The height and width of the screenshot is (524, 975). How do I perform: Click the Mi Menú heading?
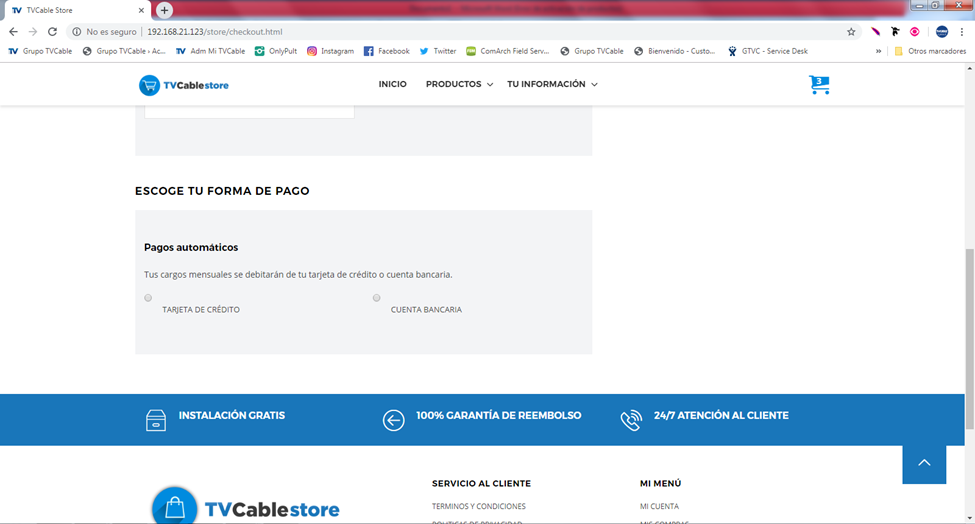pyautogui.click(x=660, y=483)
